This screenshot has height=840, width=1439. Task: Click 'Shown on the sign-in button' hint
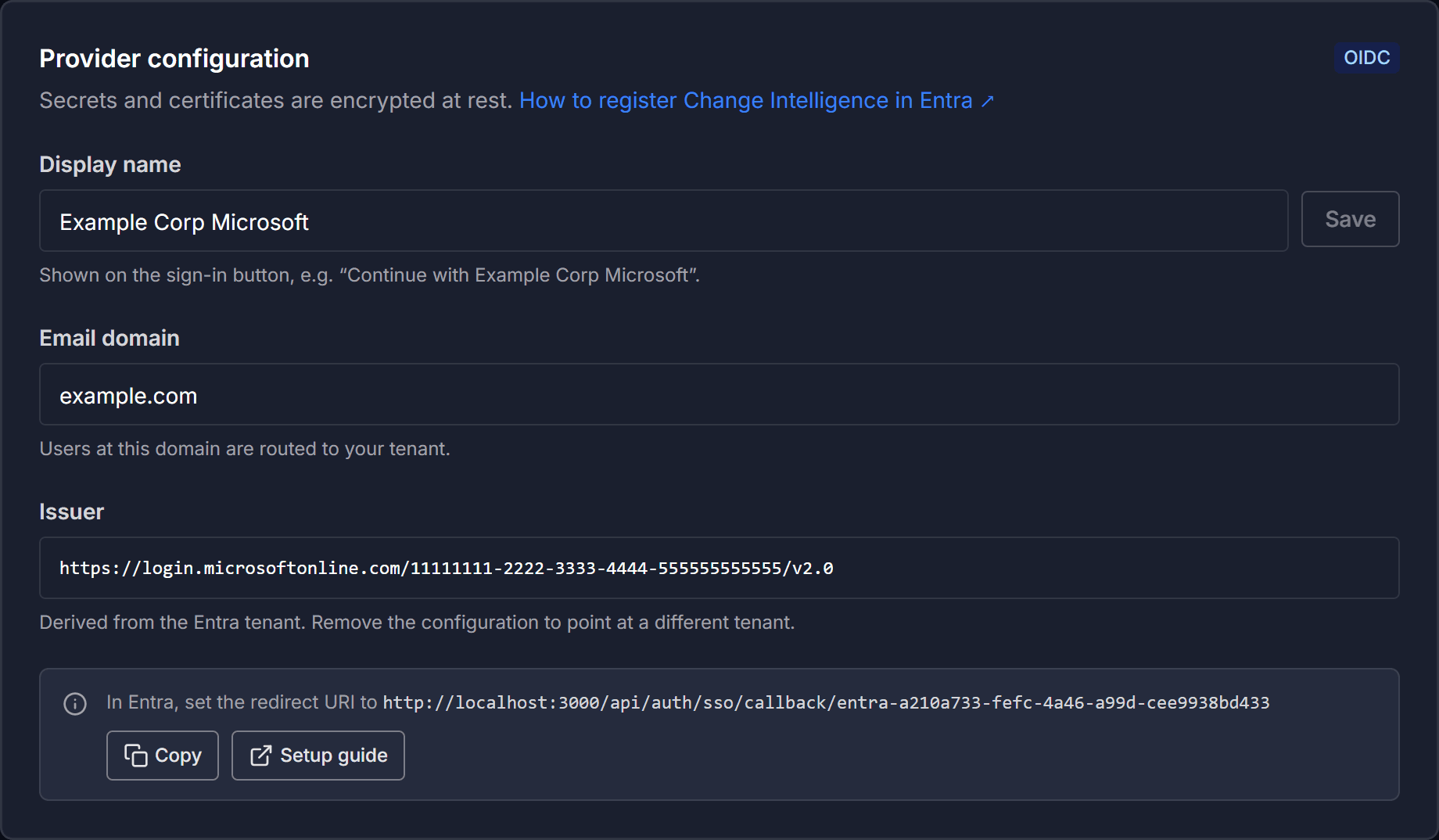(x=370, y=275)
